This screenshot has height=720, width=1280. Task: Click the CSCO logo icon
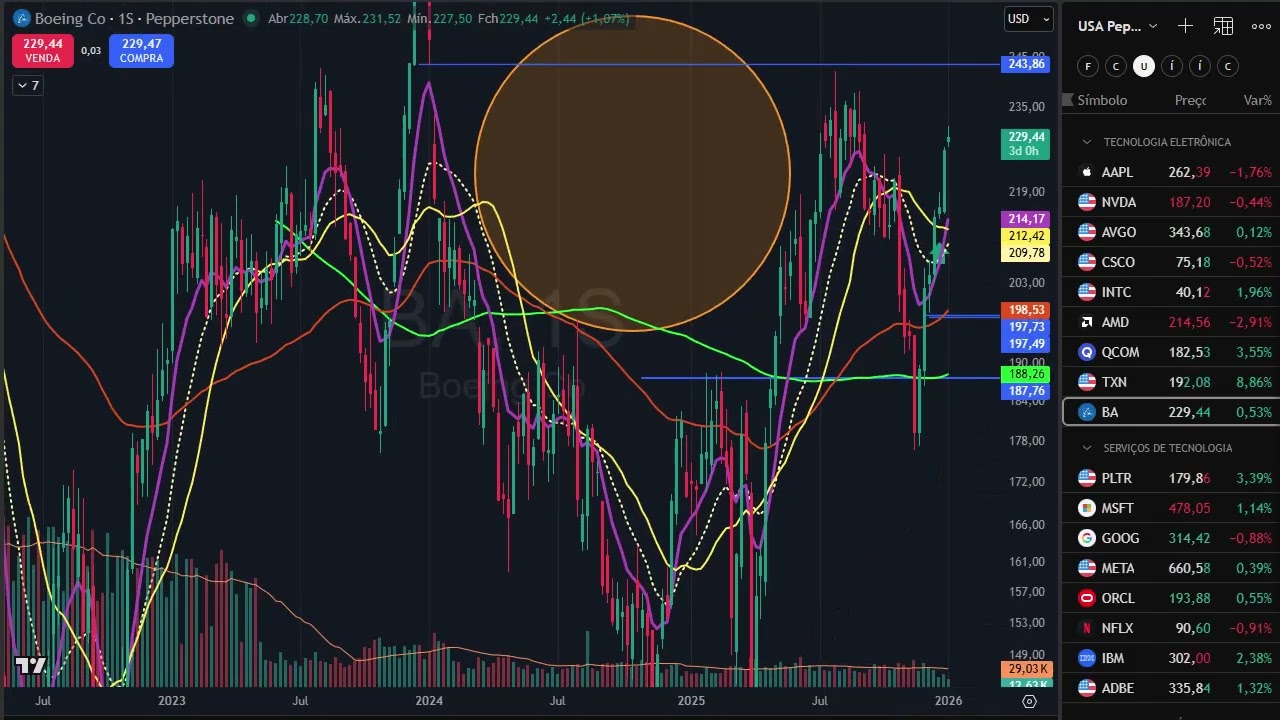coord(1087,262)
